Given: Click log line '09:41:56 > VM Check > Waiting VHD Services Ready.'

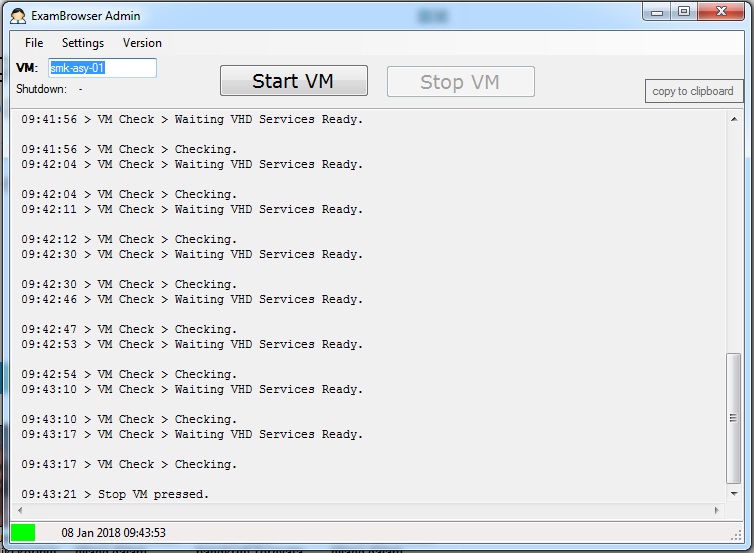Looking at the screenshot, I should [192, 119].
